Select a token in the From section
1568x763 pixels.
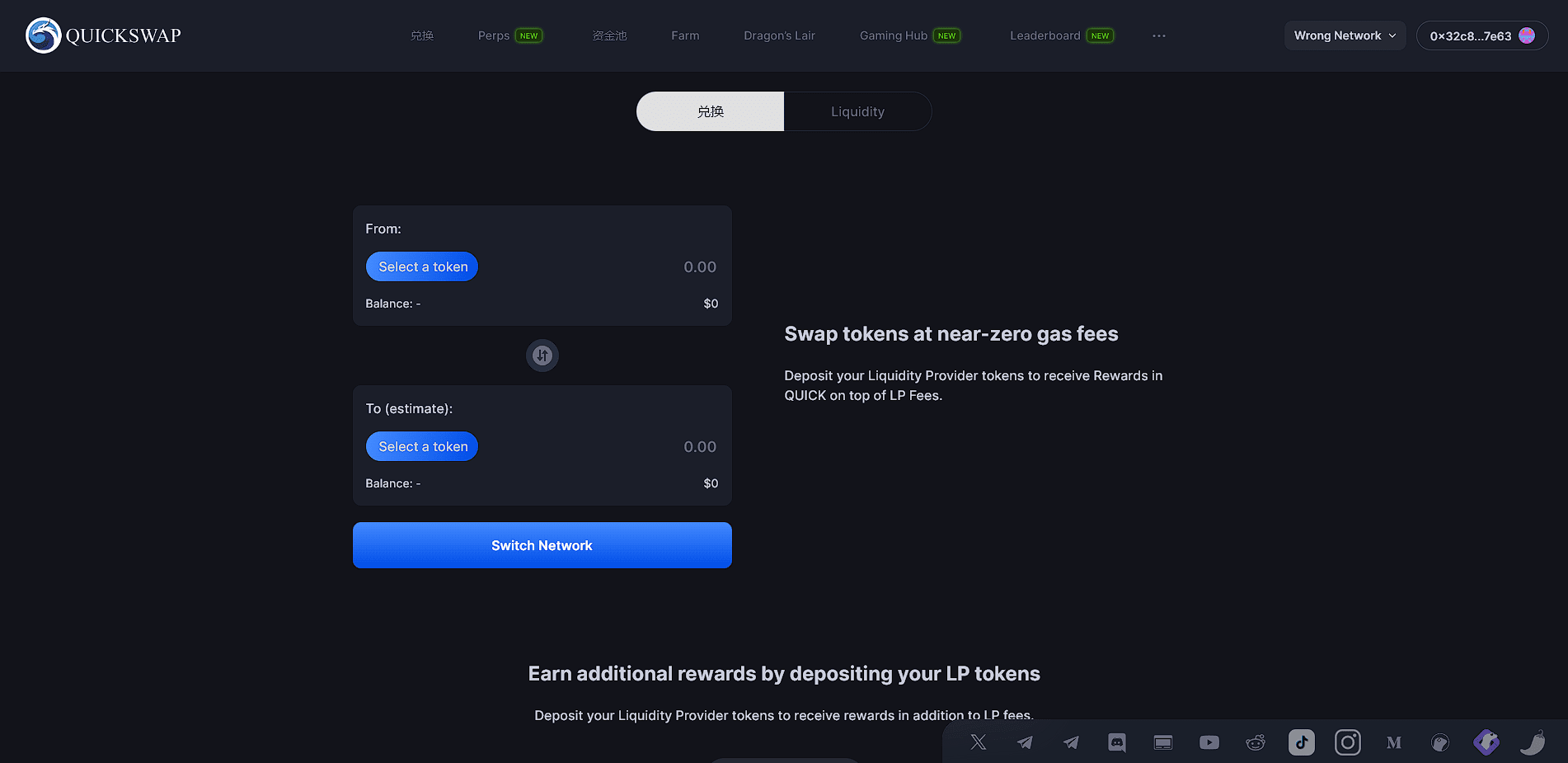point(422,266)
